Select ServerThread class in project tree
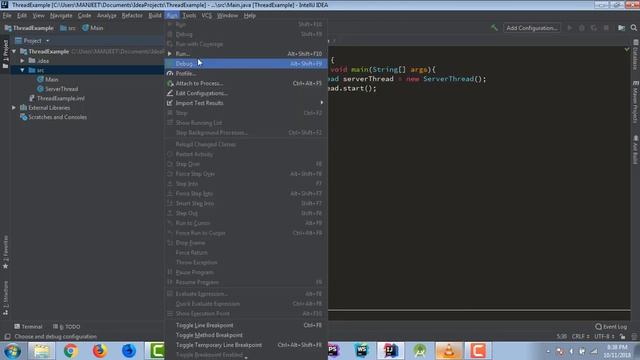The height and width of the screenshot is (360, 640). tap(58, 89)
